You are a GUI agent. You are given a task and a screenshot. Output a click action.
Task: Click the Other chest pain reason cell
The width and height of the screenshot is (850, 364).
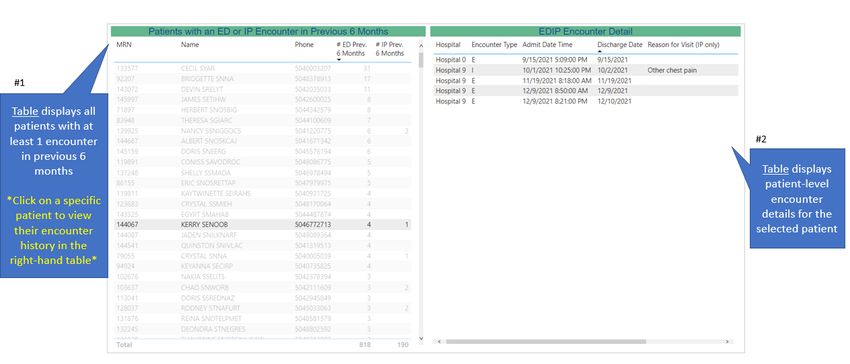(672, 70)
